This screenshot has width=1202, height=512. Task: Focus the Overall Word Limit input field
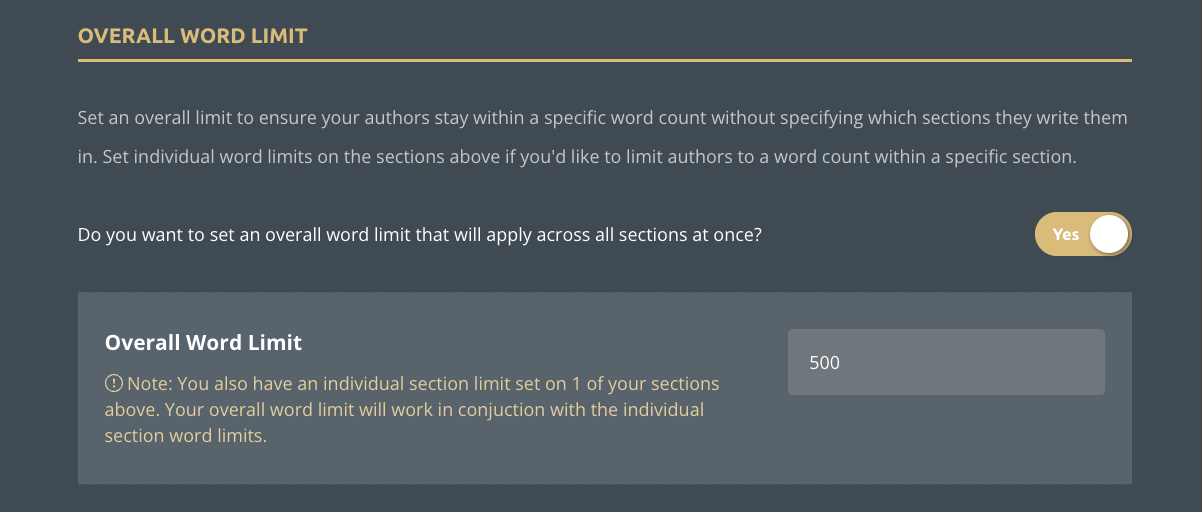(945, 362)
